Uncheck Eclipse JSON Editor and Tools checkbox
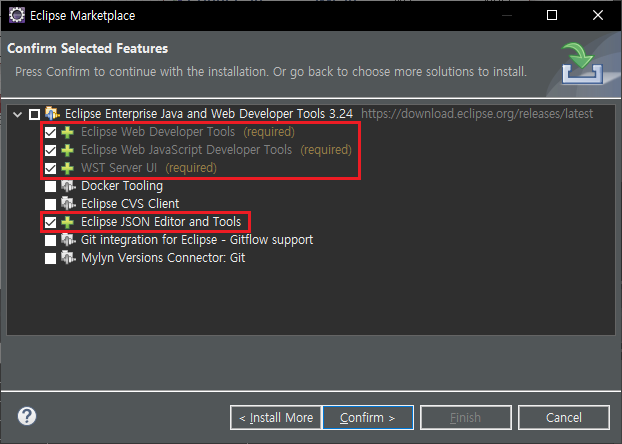Viewport: 622px width, 444px height. tap(50, 222)
